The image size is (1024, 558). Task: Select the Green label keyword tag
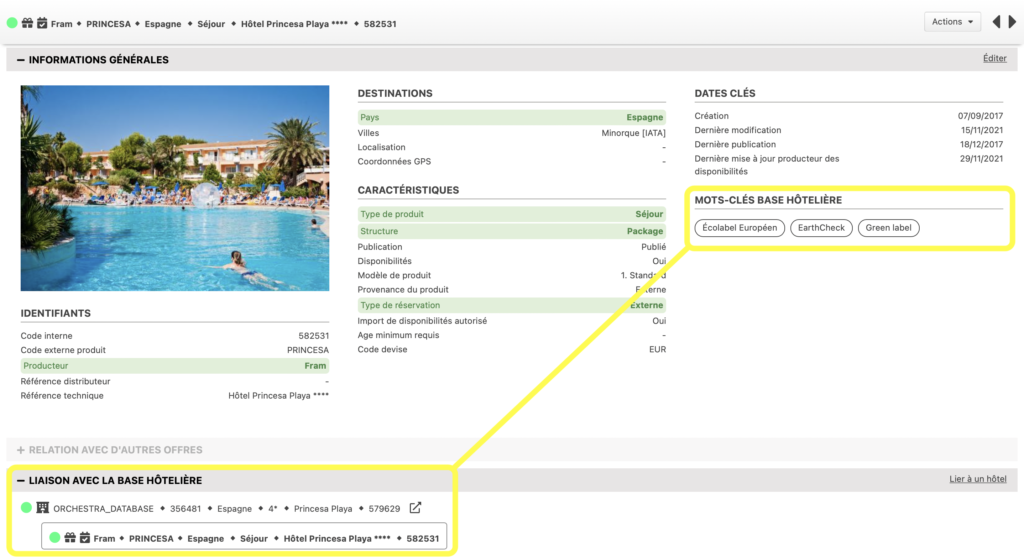click(x=888, y=228)
